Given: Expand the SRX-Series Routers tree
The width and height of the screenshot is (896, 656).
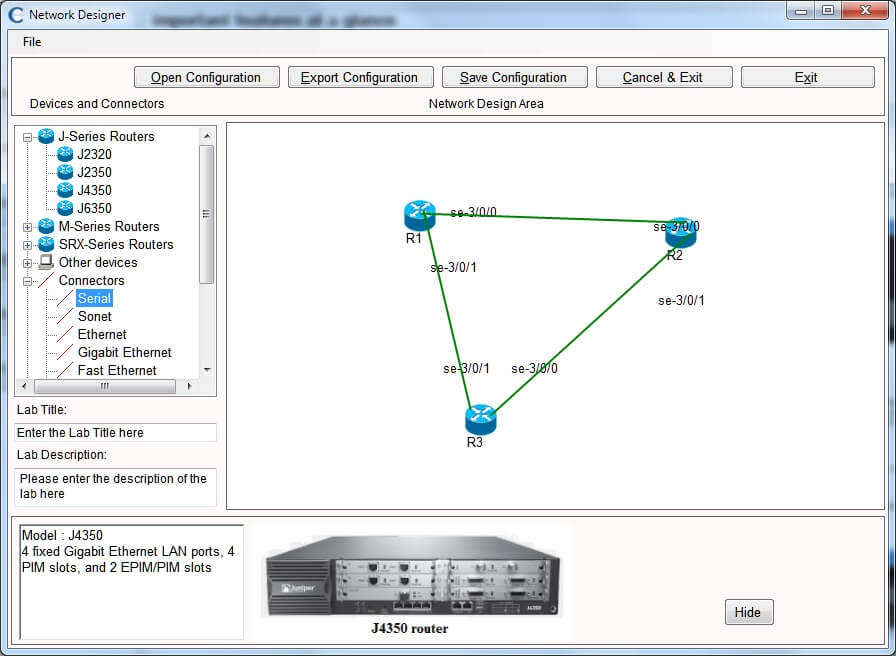Looking at the screenshot, I should pos(26,244).
